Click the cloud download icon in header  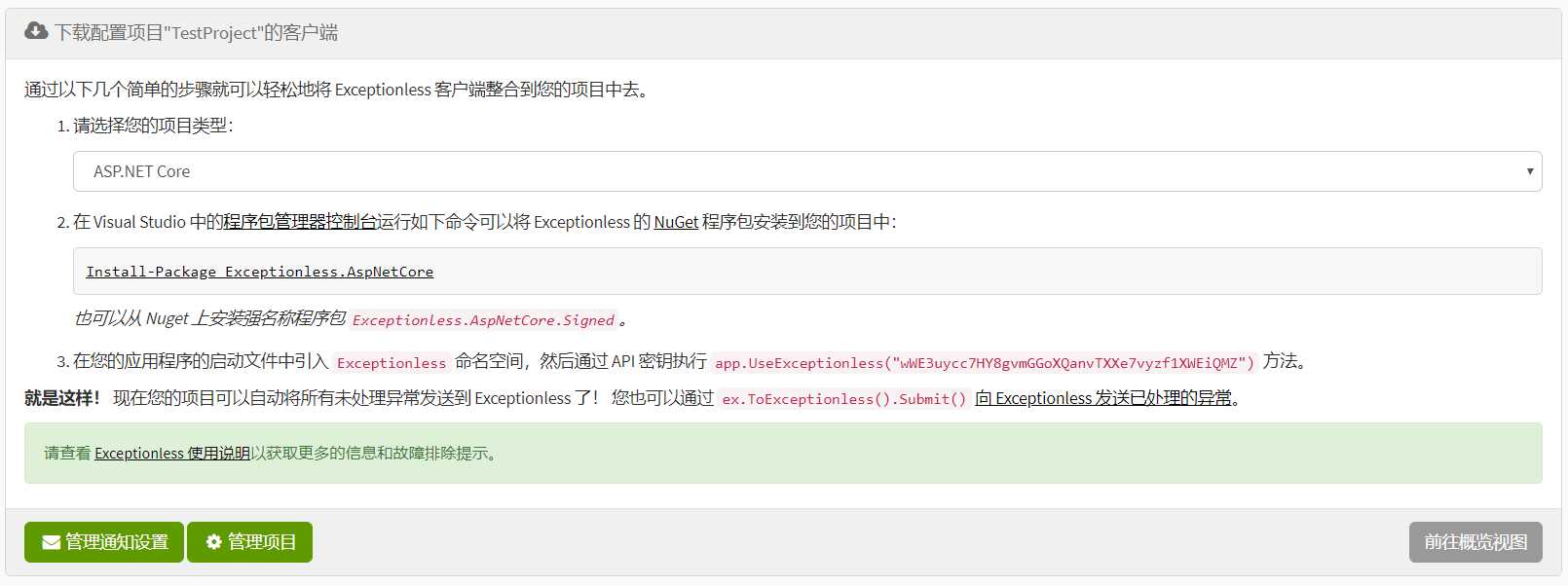point(36,31)
